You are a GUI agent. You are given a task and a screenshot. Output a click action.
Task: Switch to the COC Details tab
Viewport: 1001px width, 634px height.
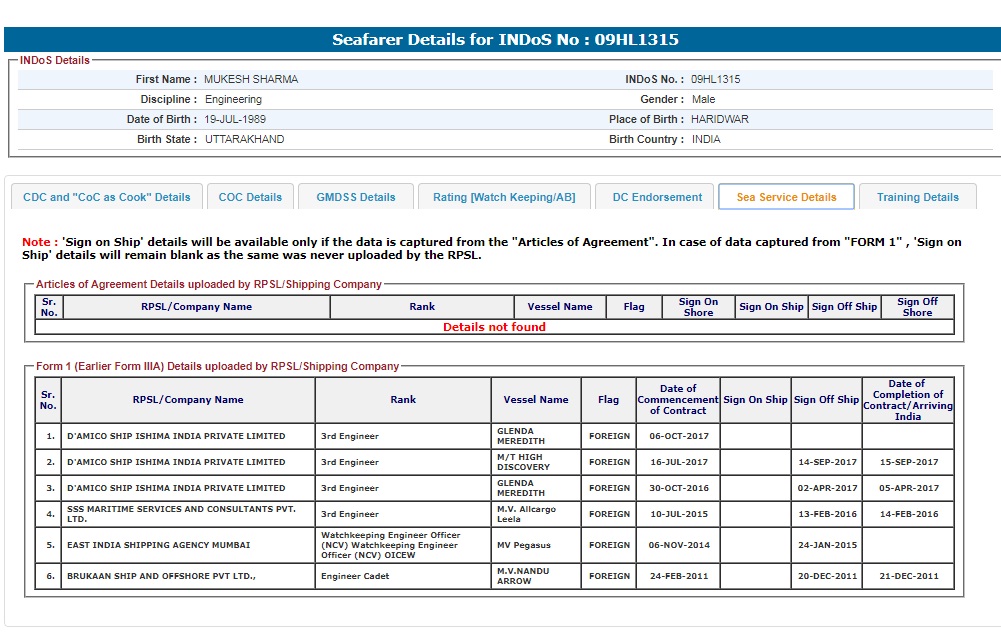250,197
